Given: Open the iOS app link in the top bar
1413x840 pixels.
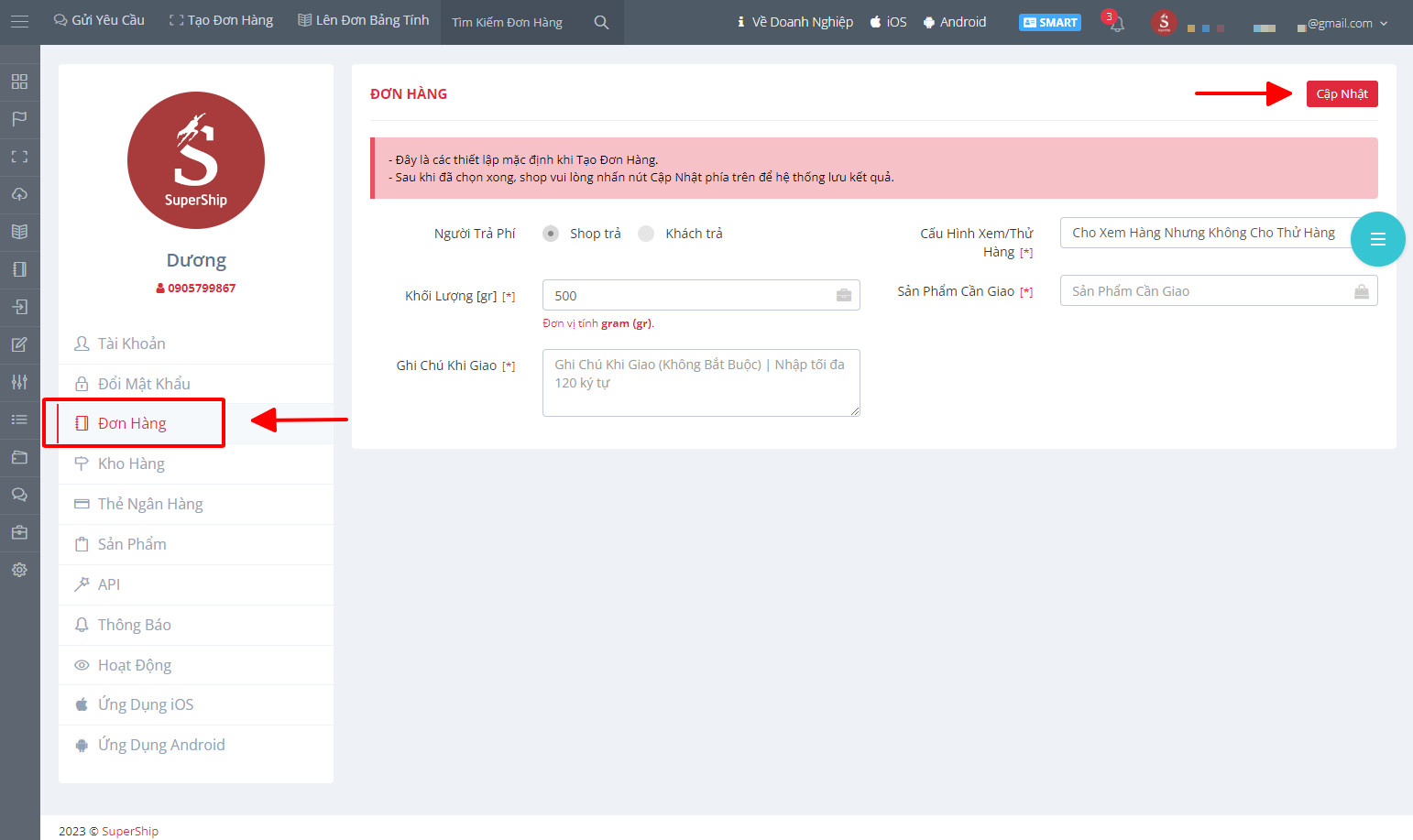Looking at the screenshot, I should coord(888,22).
